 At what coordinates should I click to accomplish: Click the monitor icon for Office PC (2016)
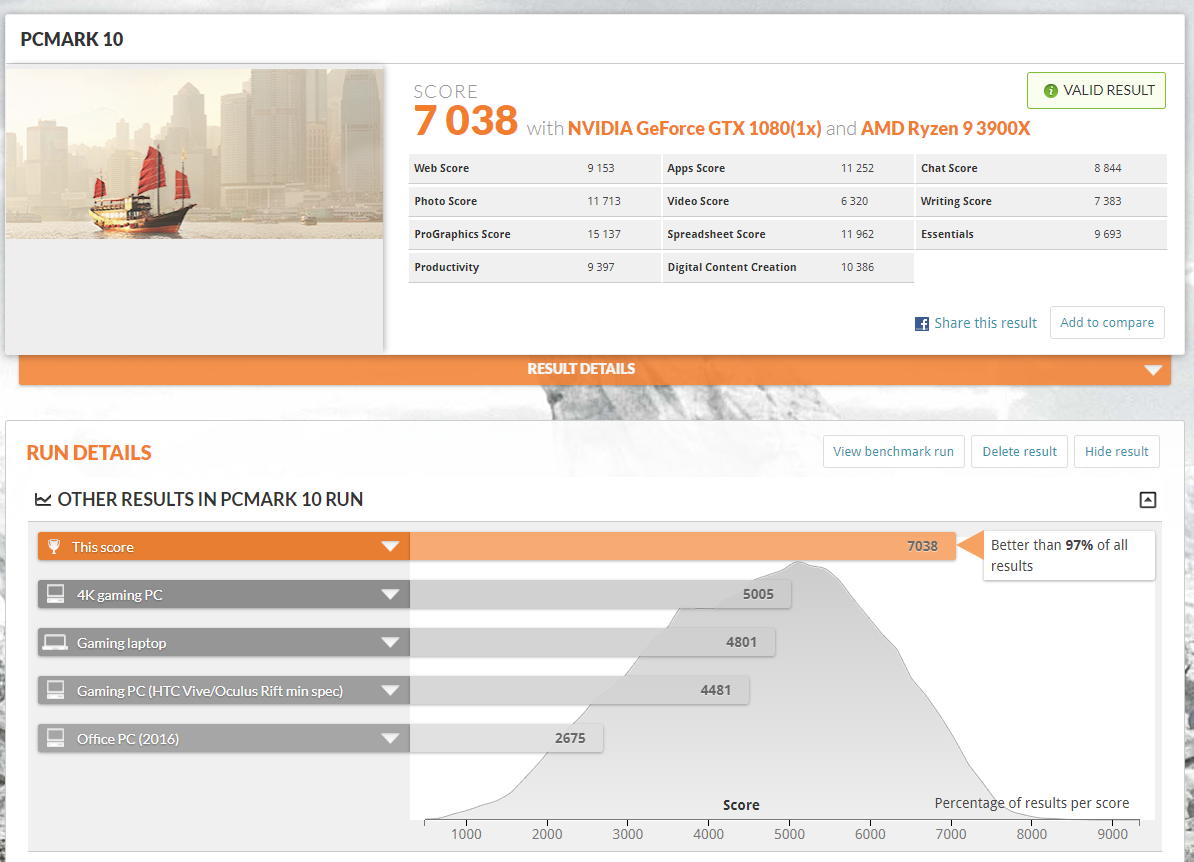tap(56, 738)
